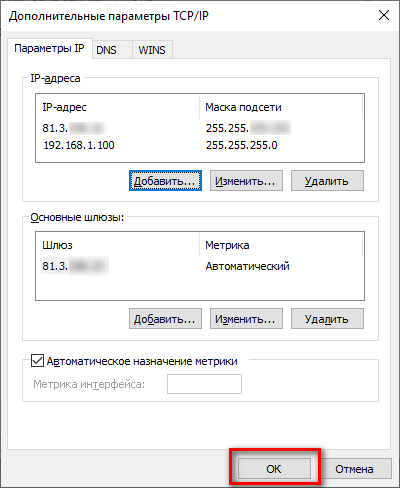Open the WINS tab
The height and width of the screenshot is (488, 400).
(152, 50)
